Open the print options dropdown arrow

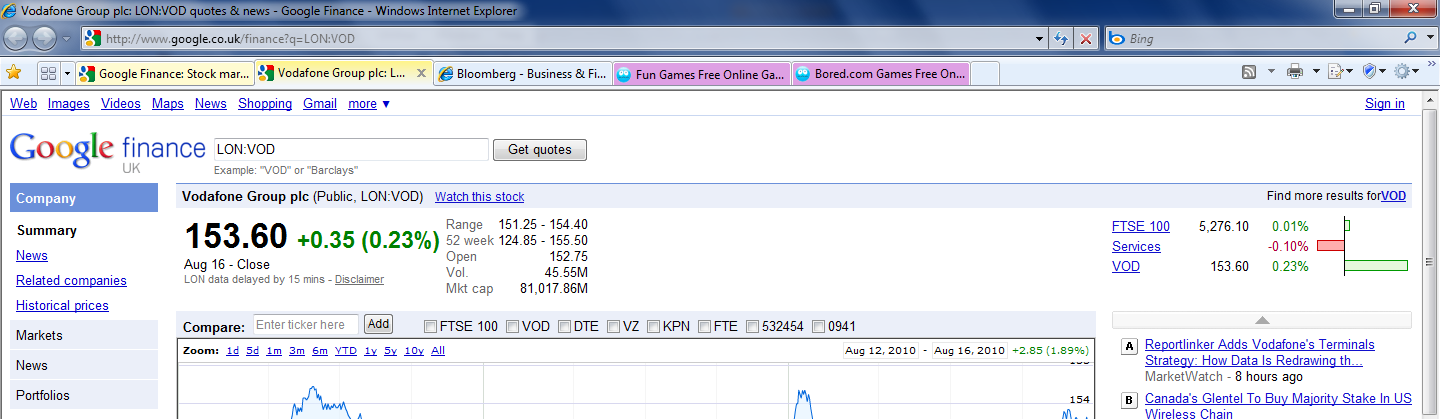1314,72
